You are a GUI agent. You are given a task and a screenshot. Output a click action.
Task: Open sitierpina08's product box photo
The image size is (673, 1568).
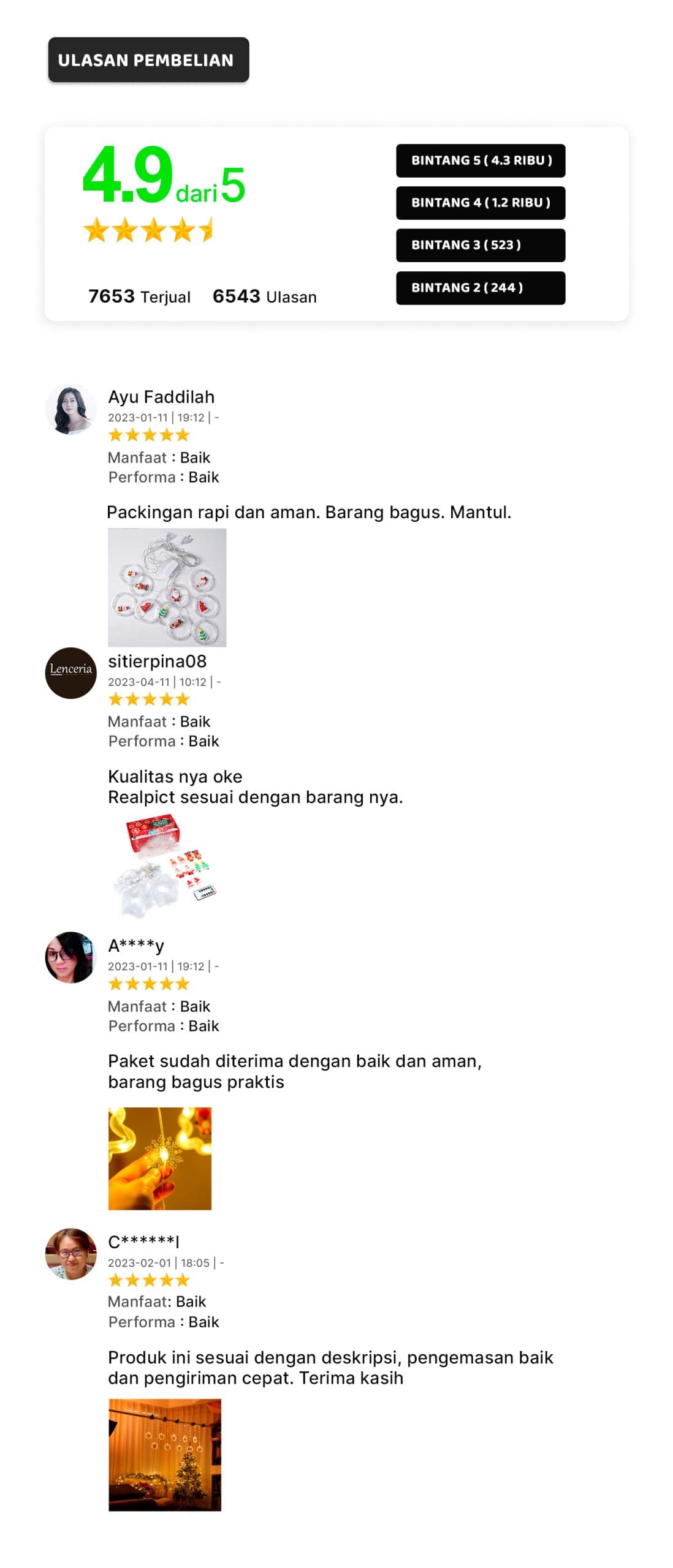(165, 864)
